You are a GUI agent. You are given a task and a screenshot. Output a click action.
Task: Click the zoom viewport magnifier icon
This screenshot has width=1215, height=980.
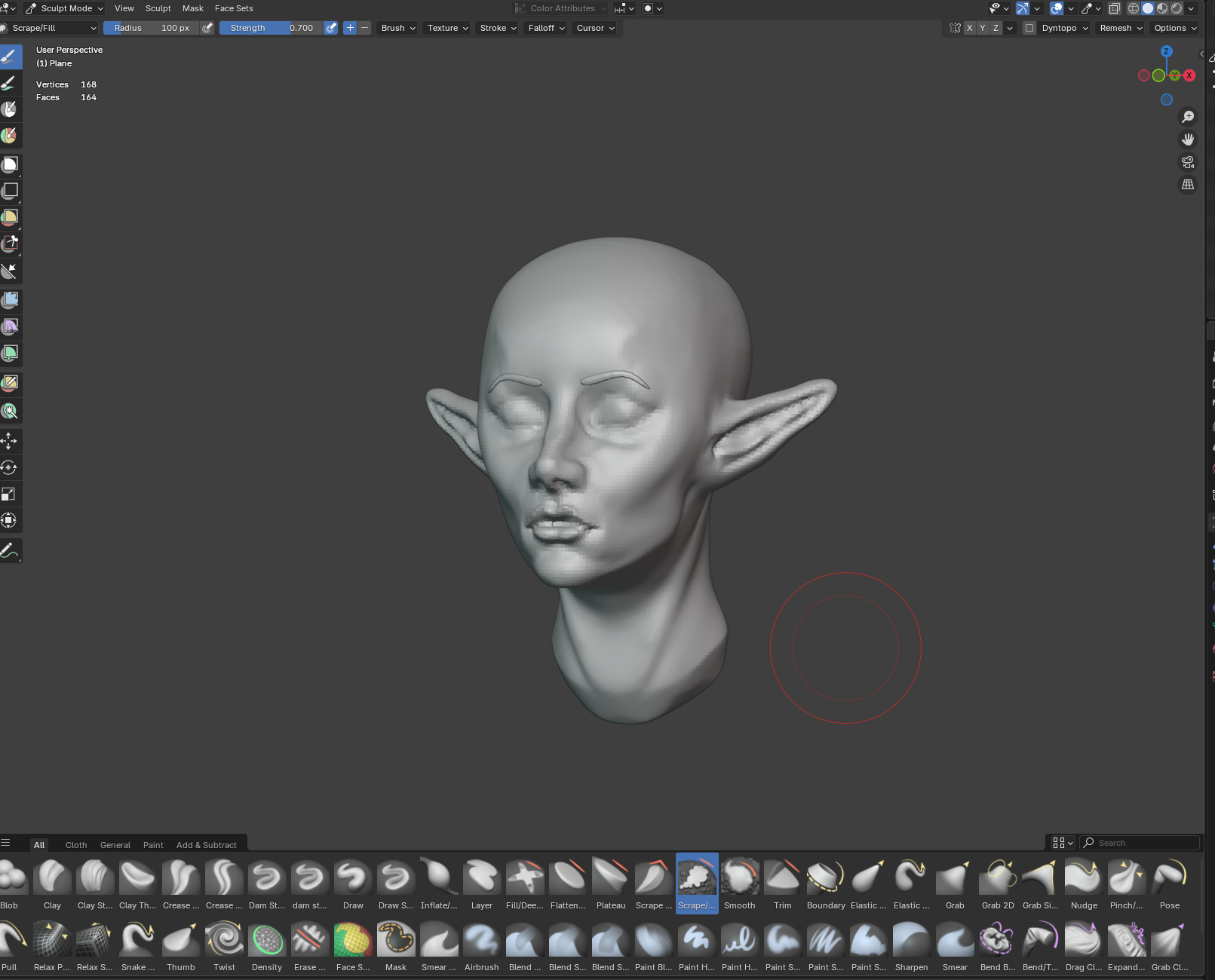pyautogui.click(x=1188, y=117)
